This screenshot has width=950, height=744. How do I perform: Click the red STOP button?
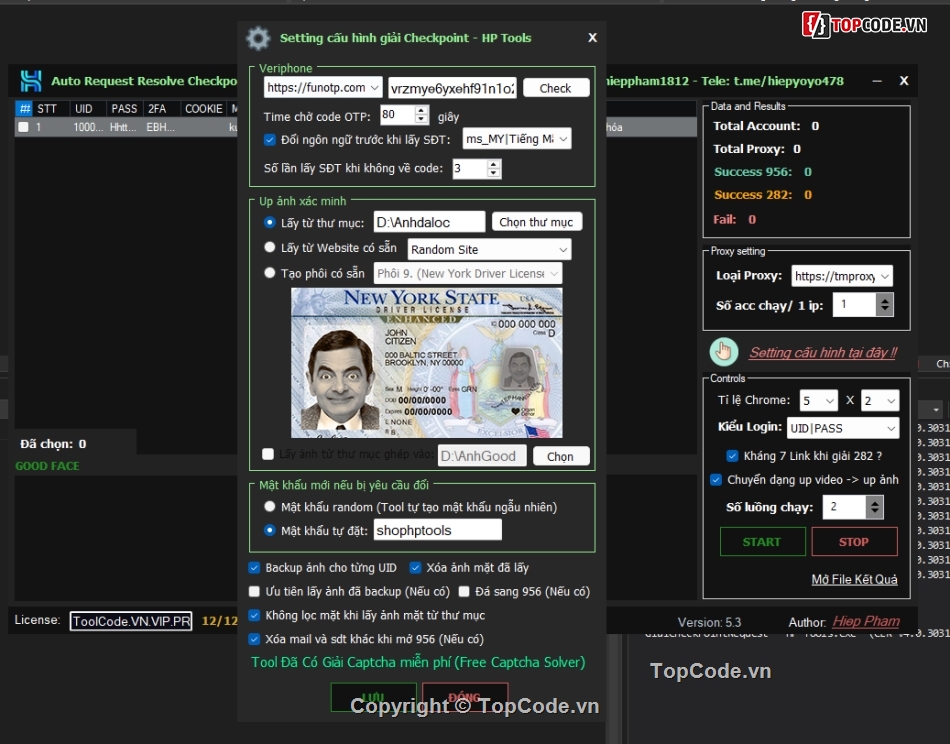coord(854,542)
